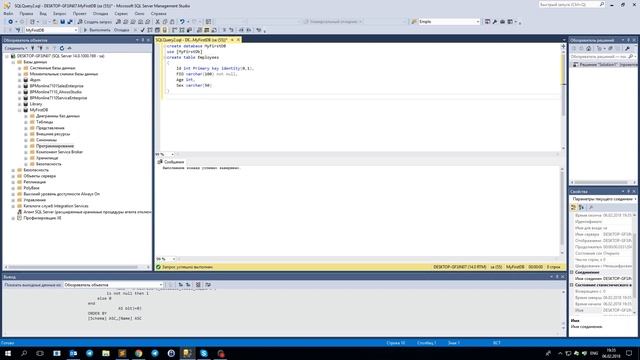Open Google Chrome from the taskbar

[138, 353]
